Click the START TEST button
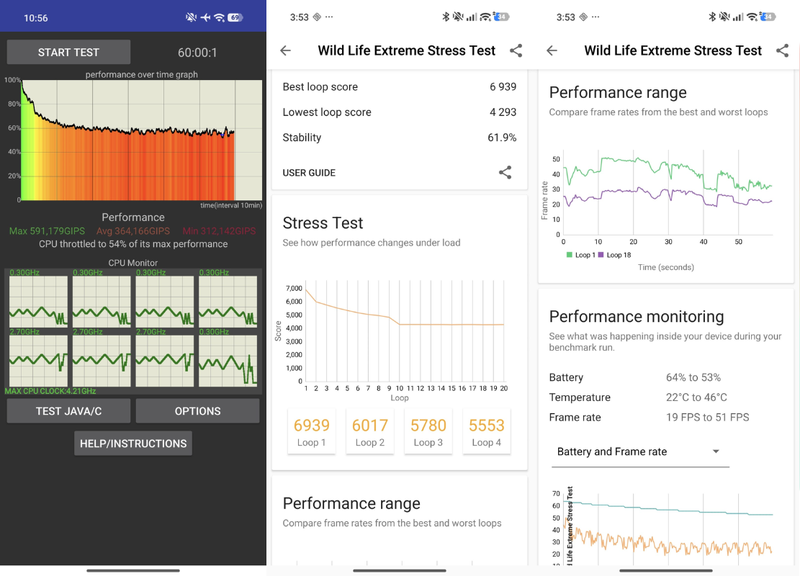The width and height of the screenshot is (800, 576). [68, 52]
